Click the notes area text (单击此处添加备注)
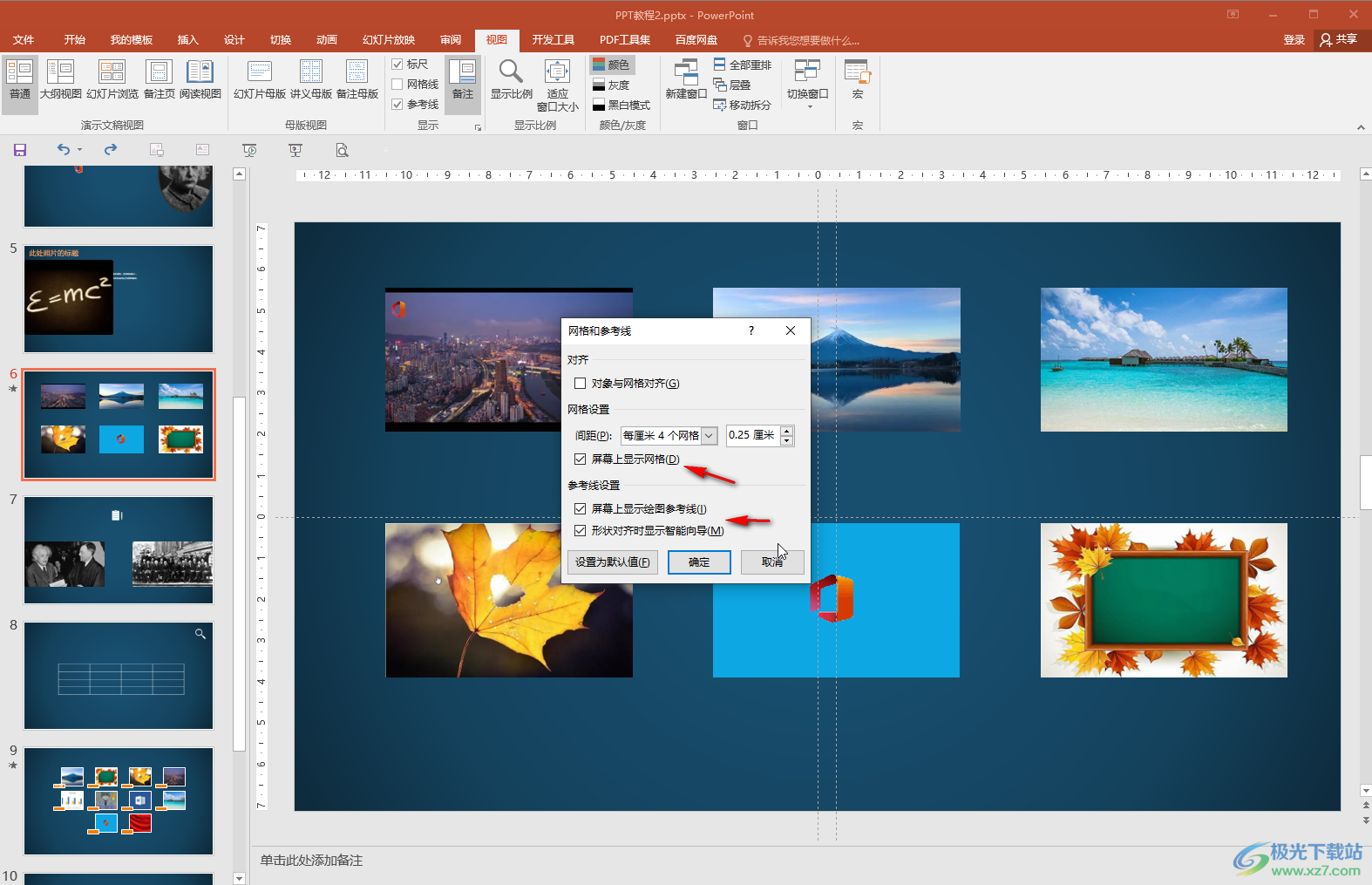This screenshot has height=885, width=1372. click(x=311, y=861)
